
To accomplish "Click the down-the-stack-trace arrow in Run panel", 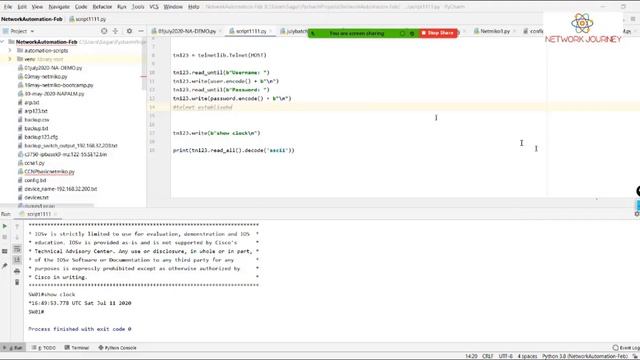I will tap(17, 237).
